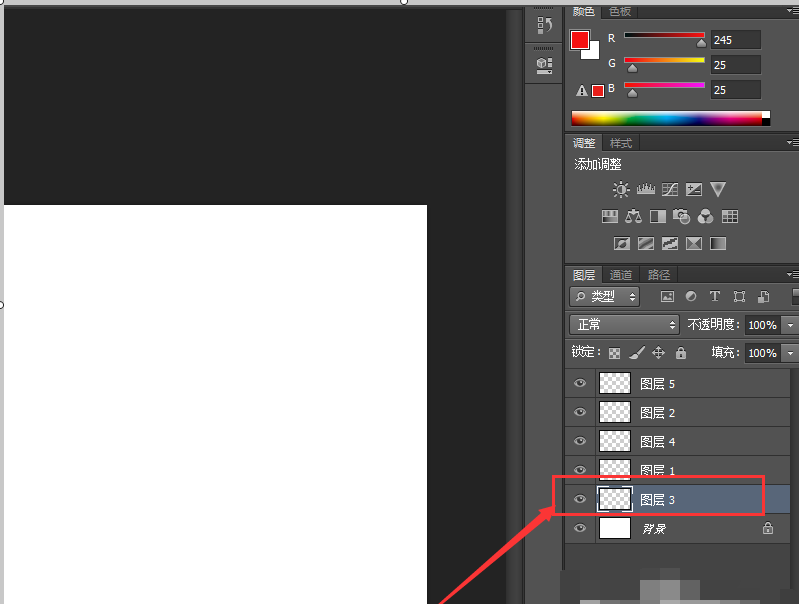Select 图层 2 thumbnail
799x604 pixels.
pos(615,412)
